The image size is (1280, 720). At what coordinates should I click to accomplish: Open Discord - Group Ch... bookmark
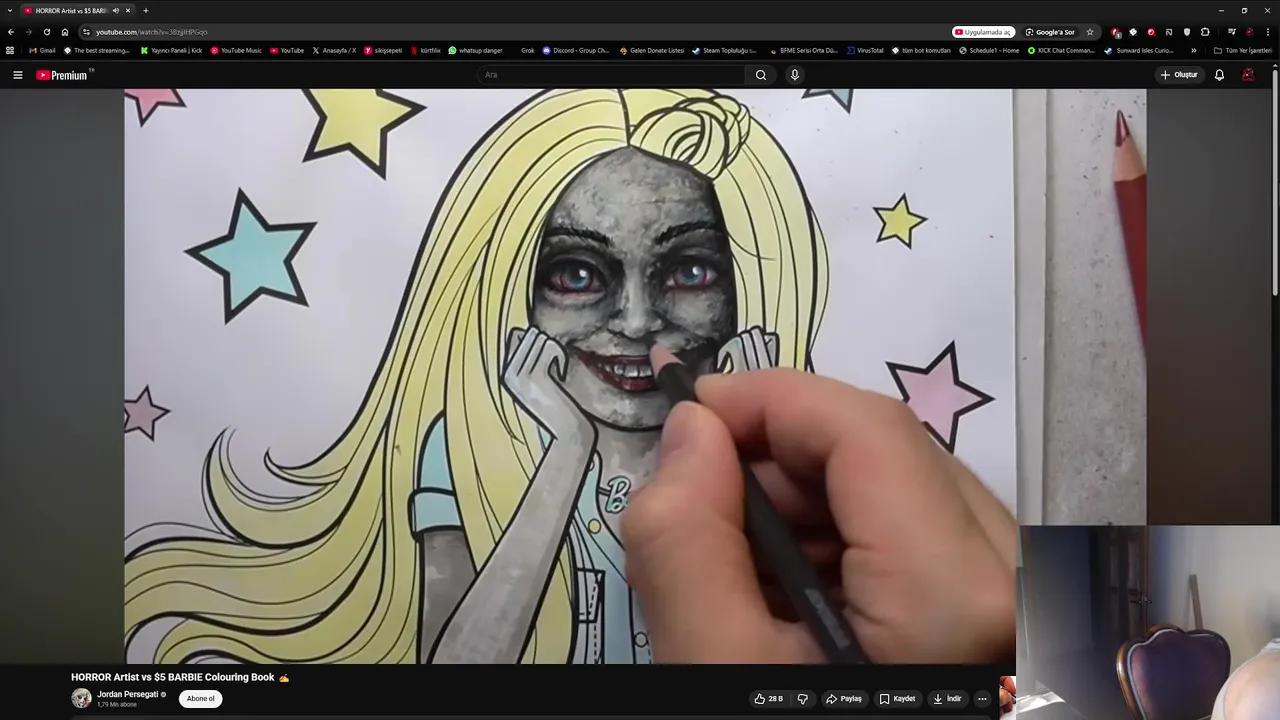tap(576, 50)
